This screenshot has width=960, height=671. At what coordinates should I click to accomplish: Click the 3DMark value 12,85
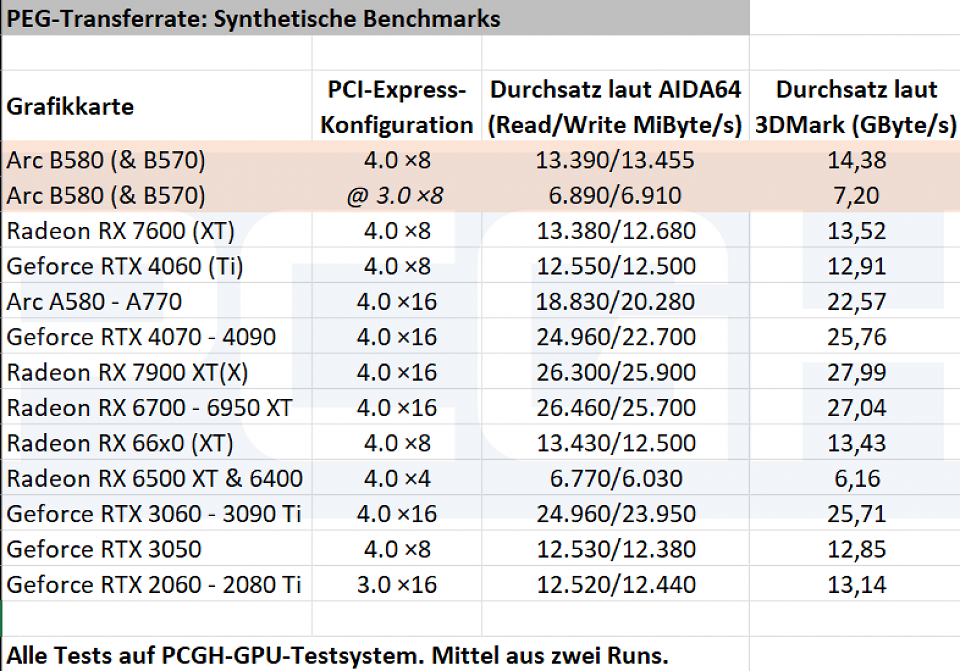pos(855,549)
